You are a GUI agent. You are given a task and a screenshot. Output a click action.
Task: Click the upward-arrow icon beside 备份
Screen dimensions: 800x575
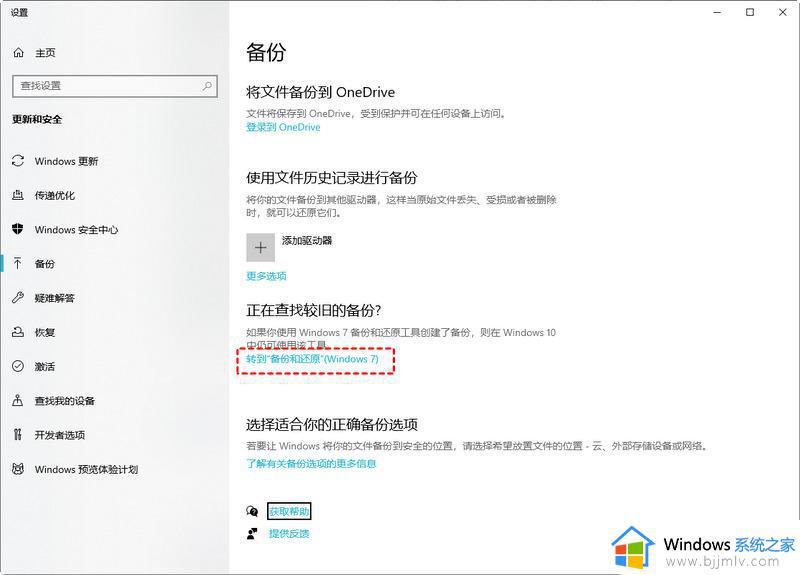click(x=18, y=263)
